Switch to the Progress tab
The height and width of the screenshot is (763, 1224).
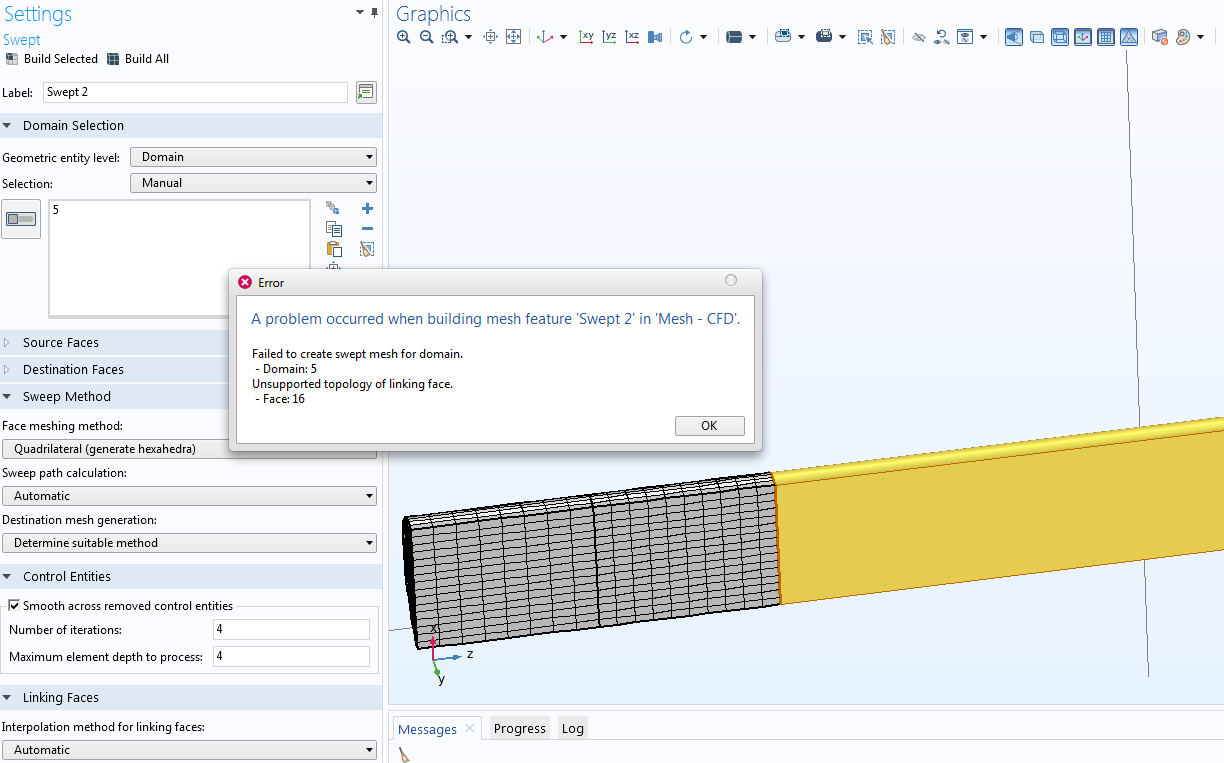click(x=519, y=729)
